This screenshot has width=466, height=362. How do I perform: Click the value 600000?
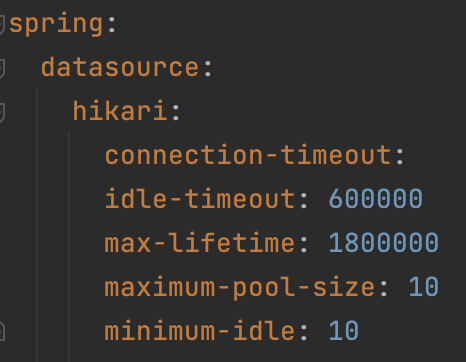click(376, 199)
